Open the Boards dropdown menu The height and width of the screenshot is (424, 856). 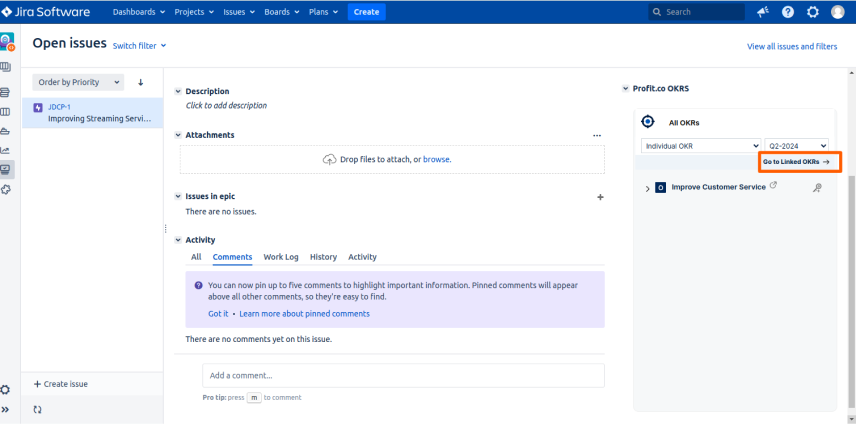[x=282, y=12]
